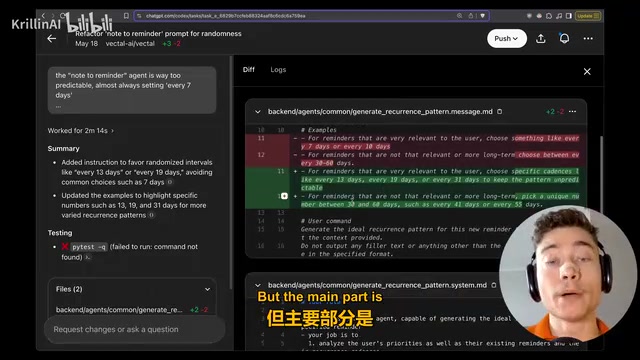Expand the 'Worked for 2m 14s' details

click(x=80, y=131)
